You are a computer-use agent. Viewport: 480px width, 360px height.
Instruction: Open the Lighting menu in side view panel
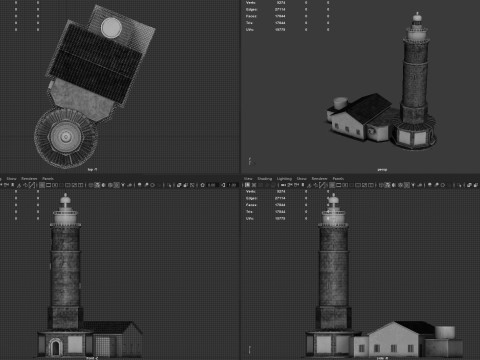click(x=284, y=179)
